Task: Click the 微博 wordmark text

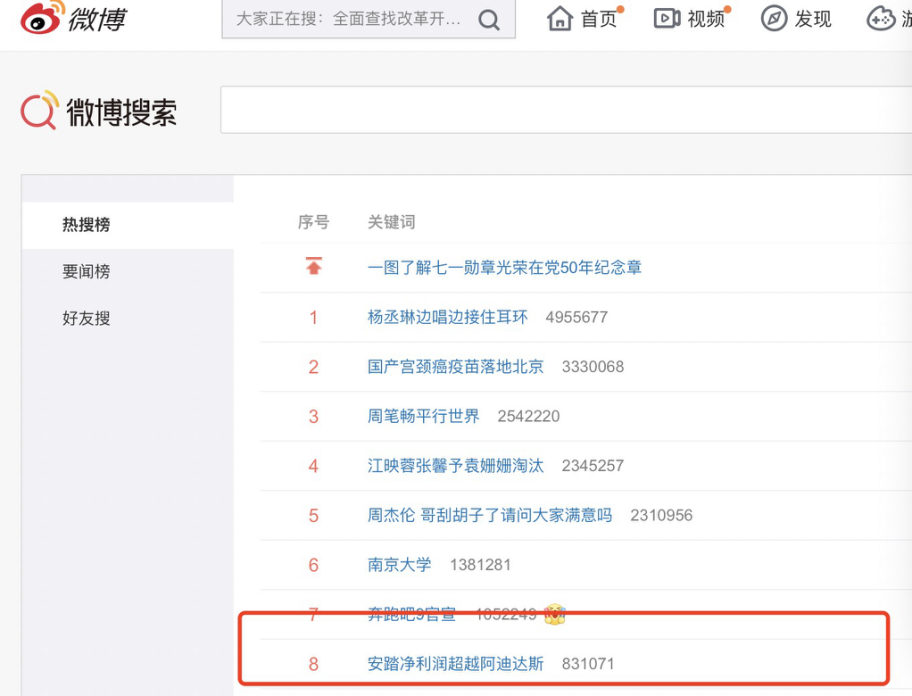Action: [x=97, y=19]
